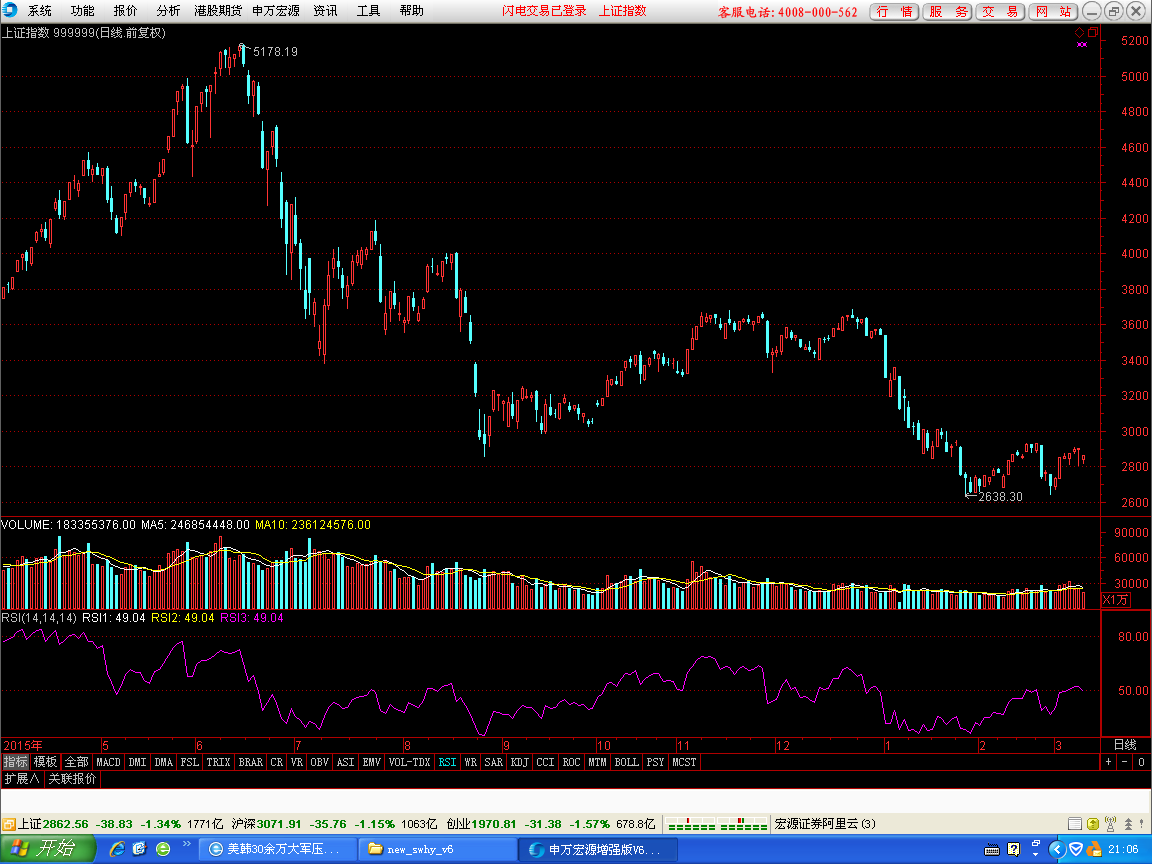Click the double-arrow icon in status bar
The width and height of the screenshot is (1152, 864).
pos(1128,824)
